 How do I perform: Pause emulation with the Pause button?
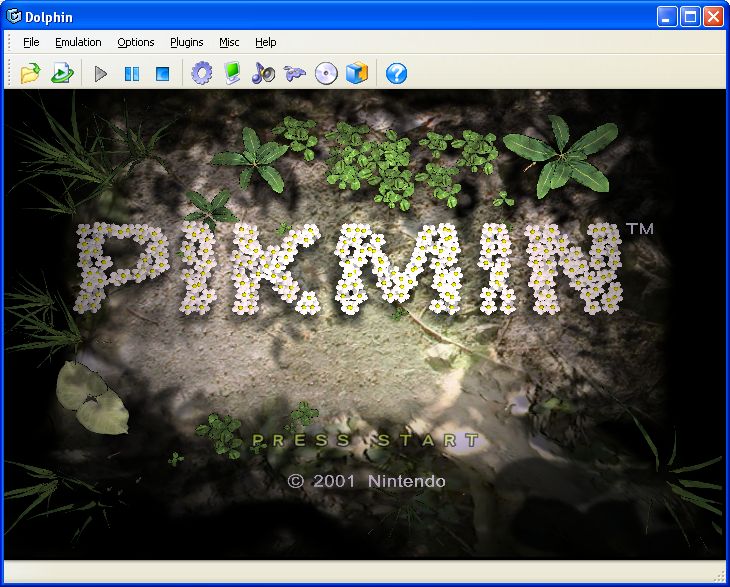[x=132, y=74]
